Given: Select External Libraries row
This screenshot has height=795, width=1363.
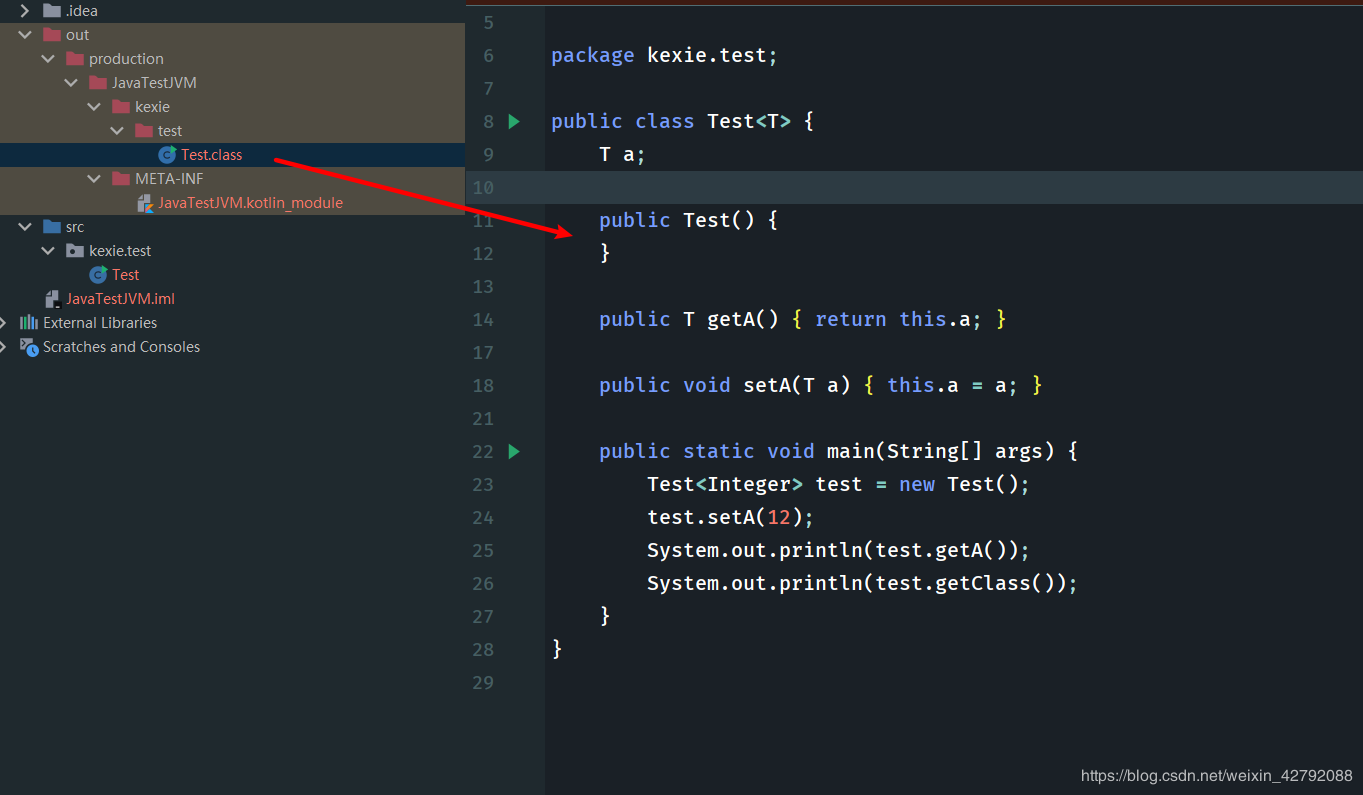Looking at the screenshot, I should pos(232,323).
